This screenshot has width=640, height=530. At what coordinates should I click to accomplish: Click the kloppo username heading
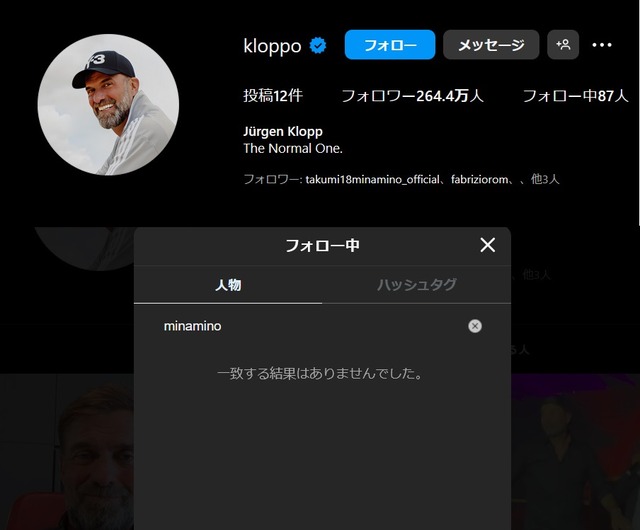[x=272, y=46]
